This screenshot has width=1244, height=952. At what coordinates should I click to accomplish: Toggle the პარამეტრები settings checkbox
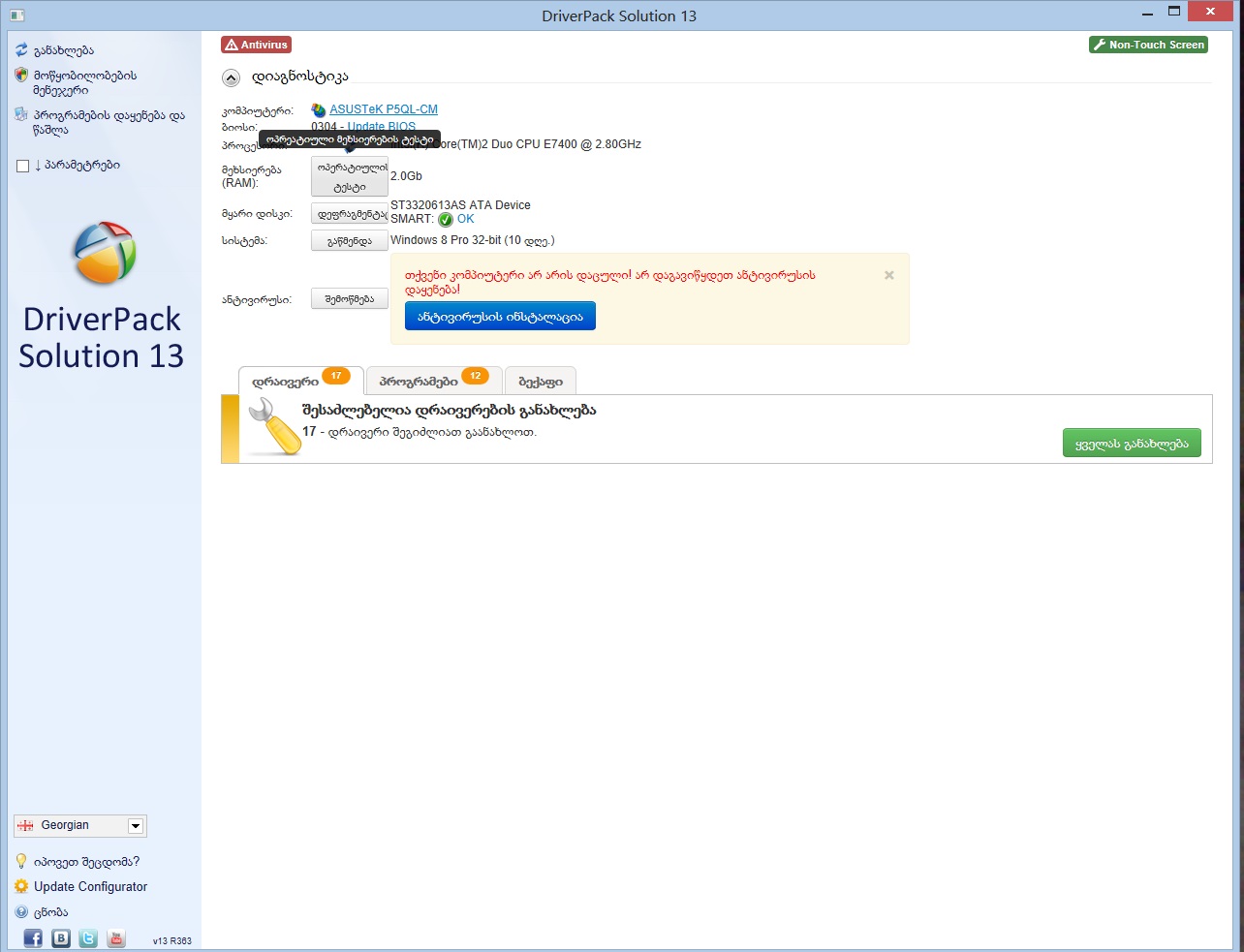(x=23, y=166)
